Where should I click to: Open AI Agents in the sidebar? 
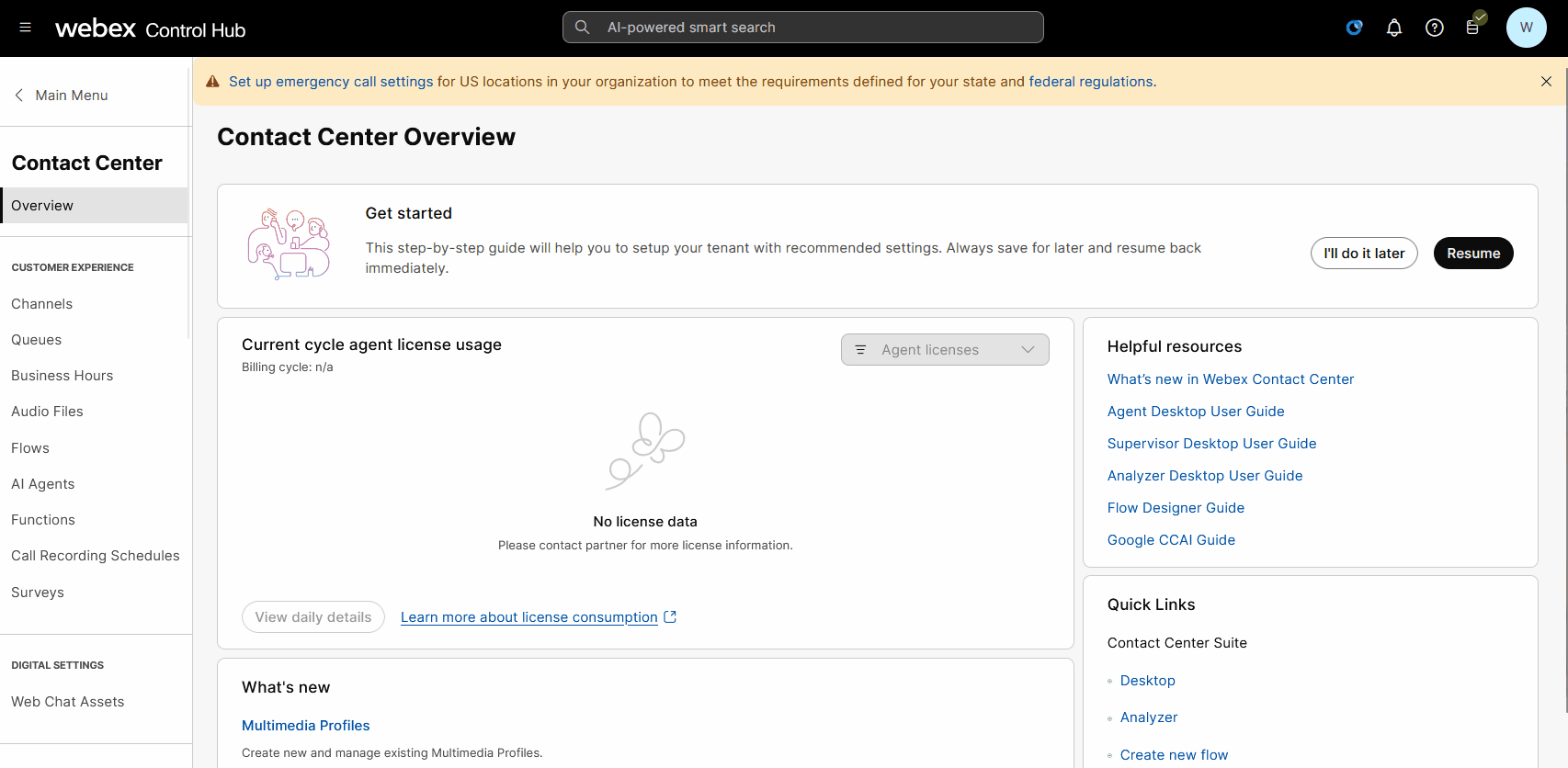click(x=43, y=484)
